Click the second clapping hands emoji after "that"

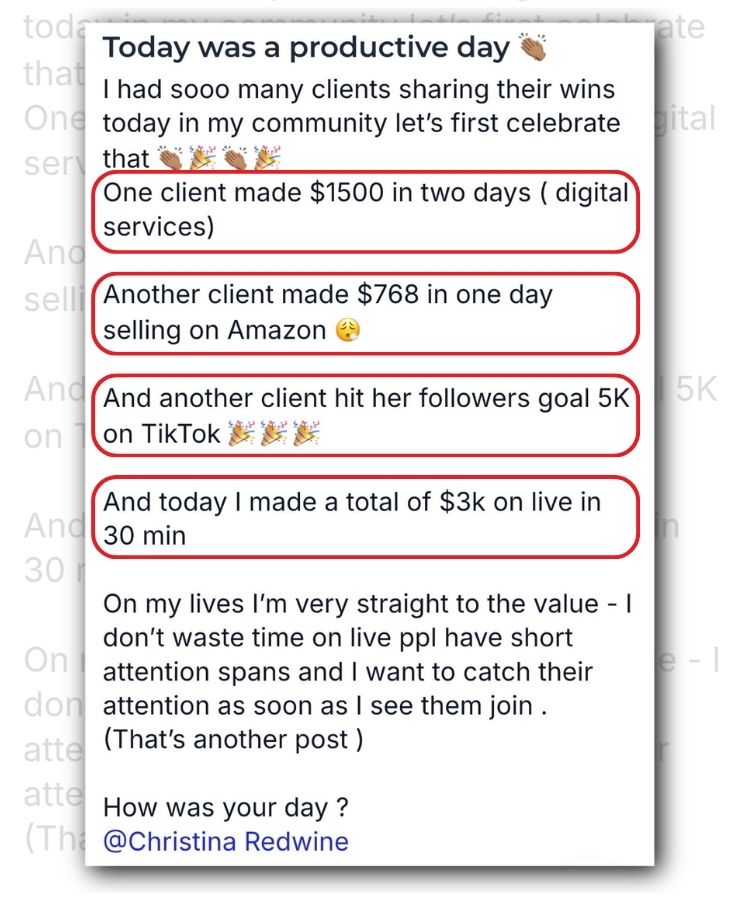pos(235,158)
